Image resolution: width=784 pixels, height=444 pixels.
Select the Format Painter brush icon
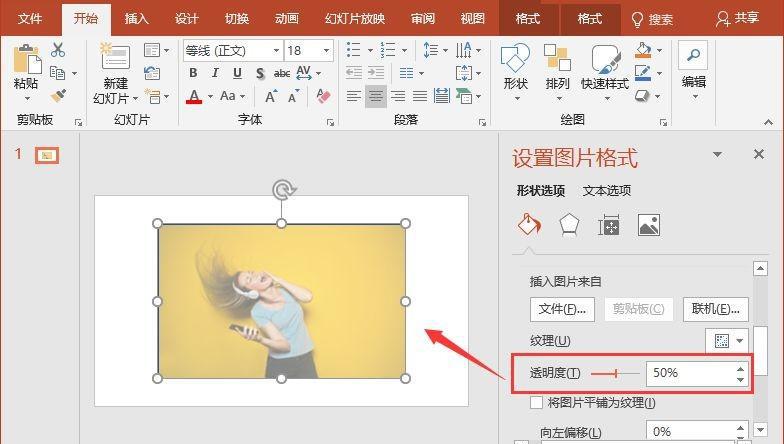click(58, 96)
